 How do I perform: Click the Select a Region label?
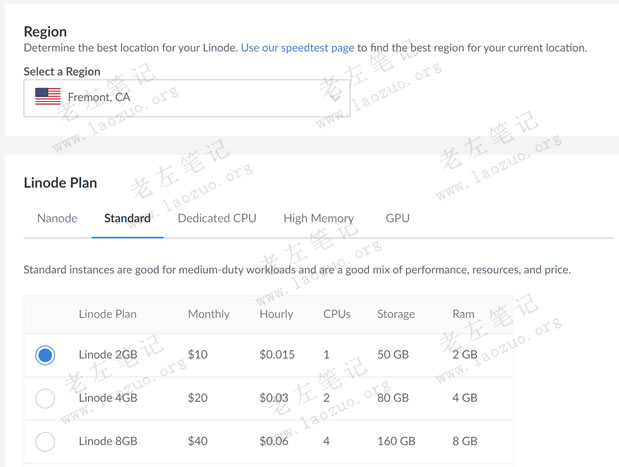(62, 71)
